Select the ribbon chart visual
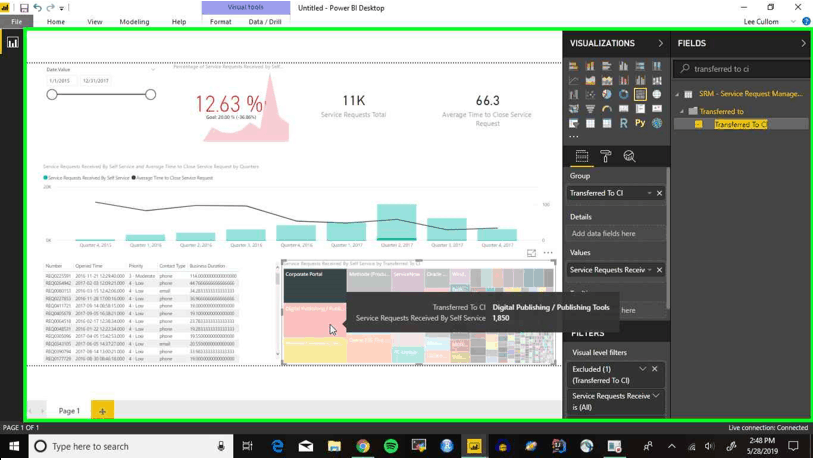815x460 pixels. 657,81
